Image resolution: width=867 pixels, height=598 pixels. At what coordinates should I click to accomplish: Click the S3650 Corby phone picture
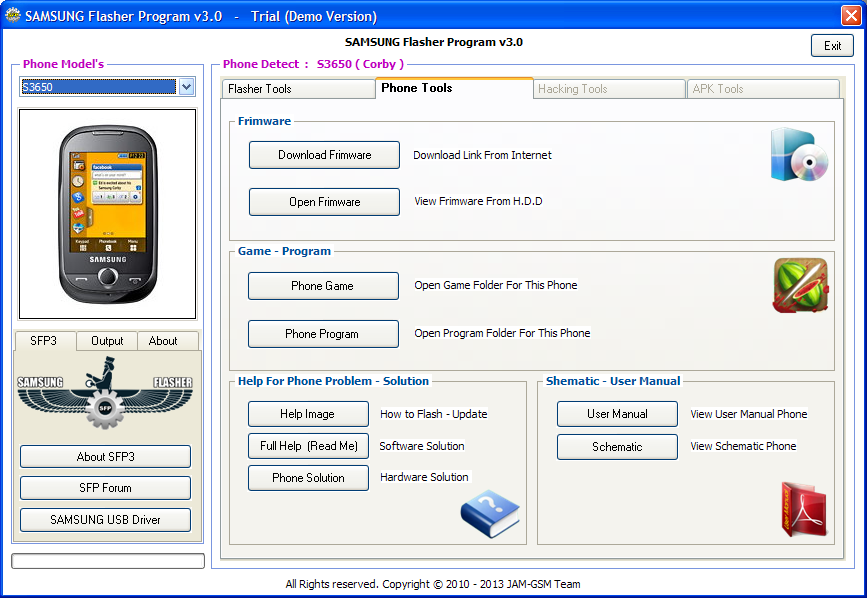tap(108, 214)
